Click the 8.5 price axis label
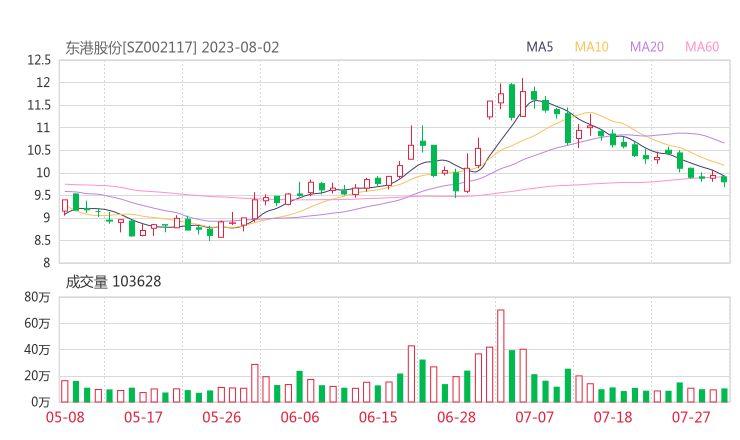This screenshot has height=440, width=740. coord(42,241)
